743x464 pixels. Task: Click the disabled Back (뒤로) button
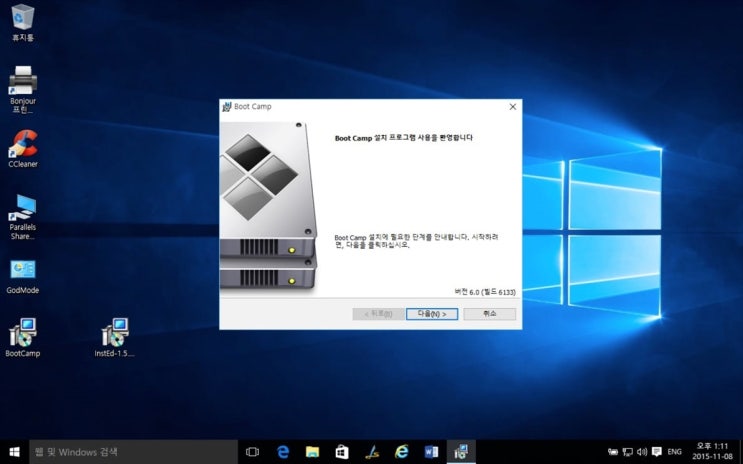pyautogui.click(x=378, y=314)
